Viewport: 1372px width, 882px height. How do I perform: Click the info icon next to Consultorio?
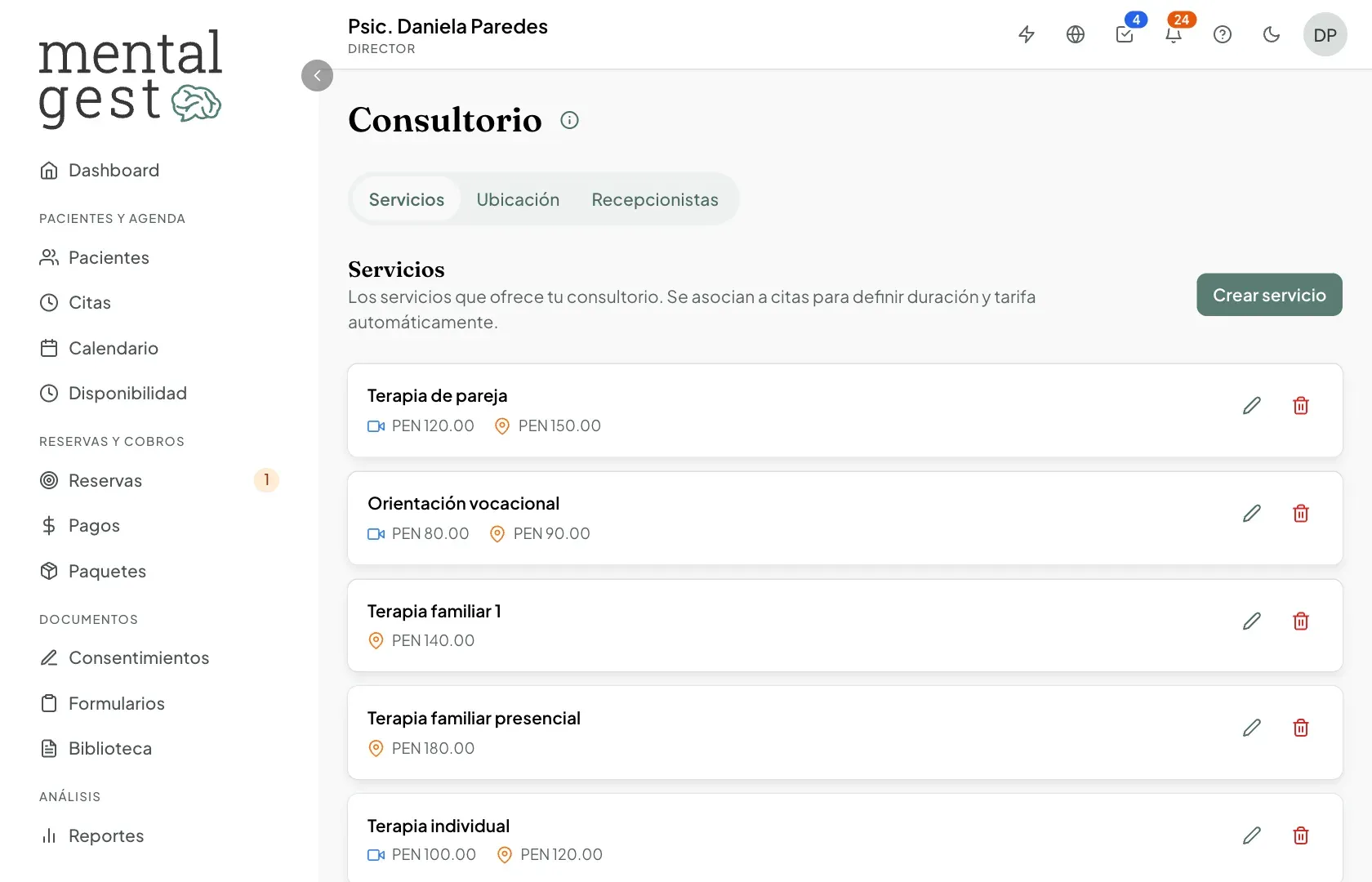point(569,120)
